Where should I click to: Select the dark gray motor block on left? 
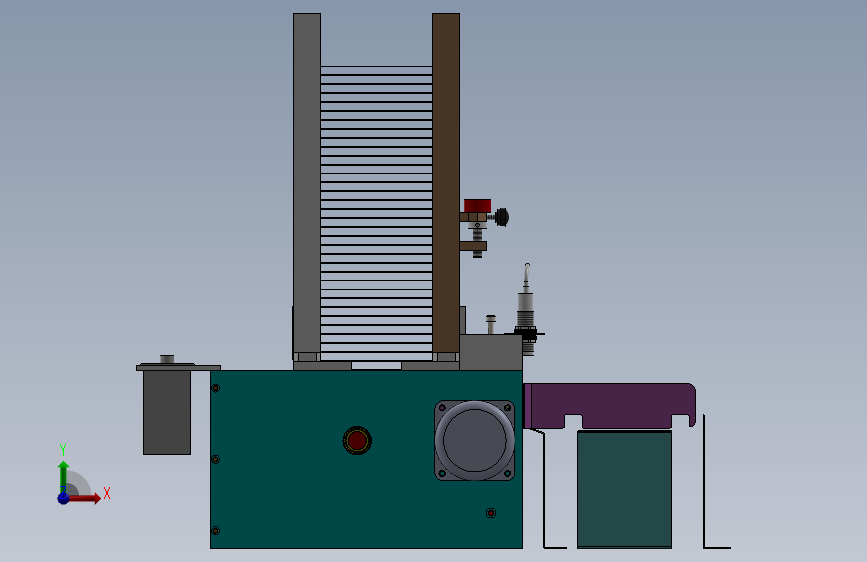167,413
